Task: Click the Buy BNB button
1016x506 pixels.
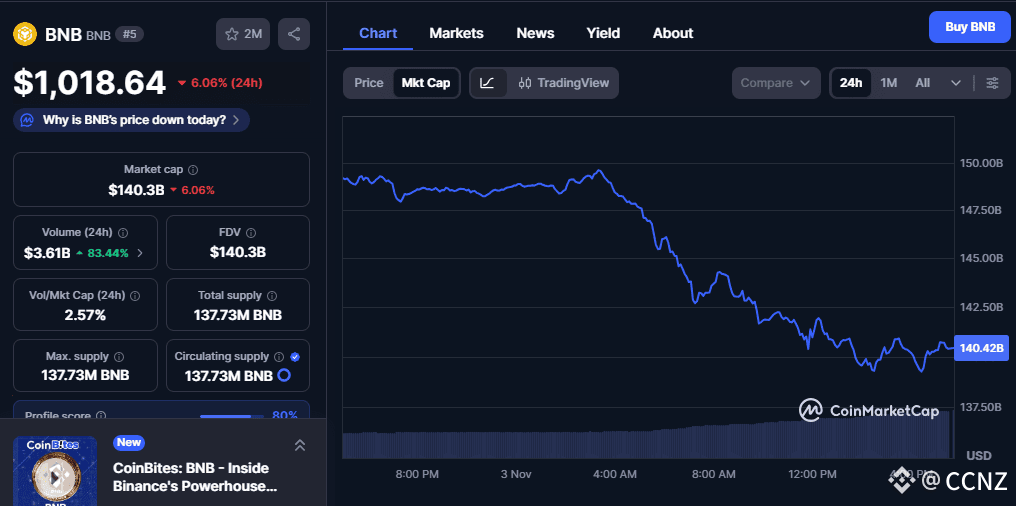Action: 969,27
